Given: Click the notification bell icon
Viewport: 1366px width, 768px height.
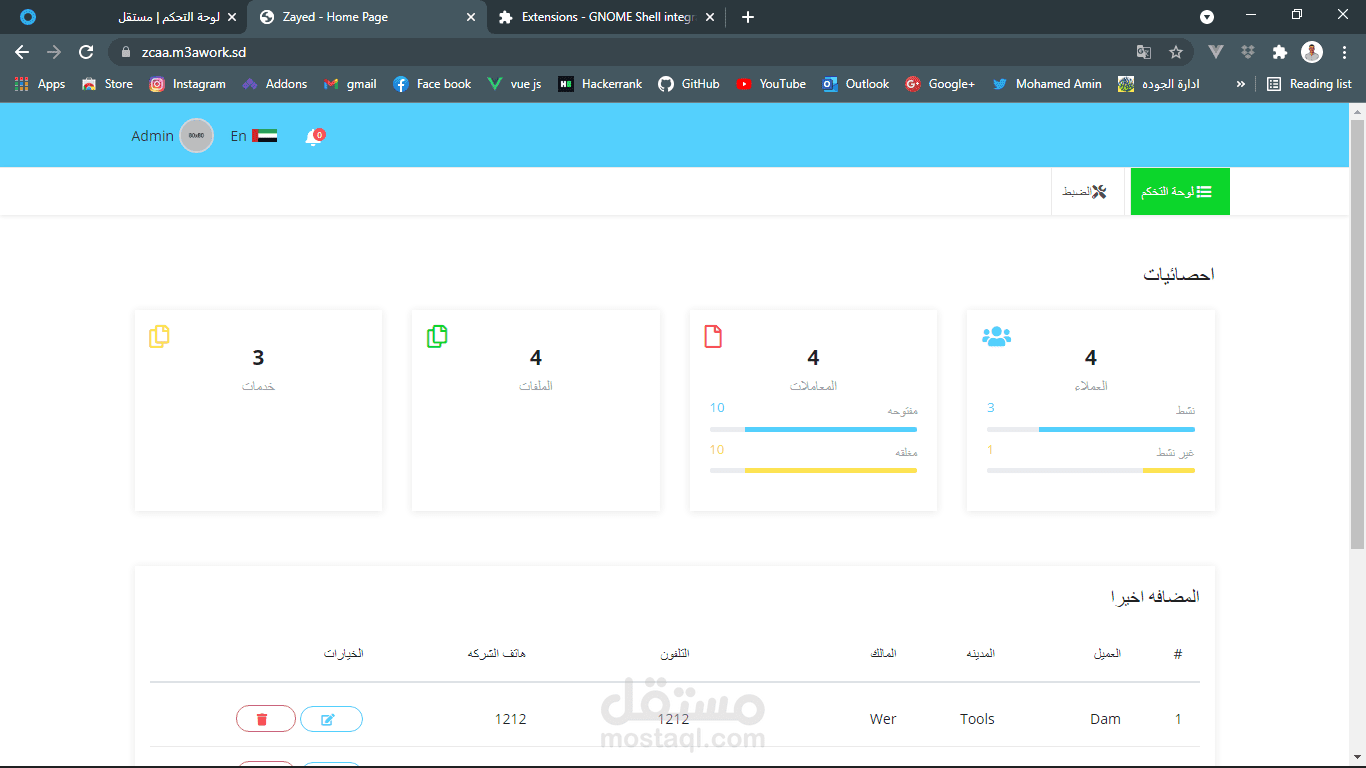Looking at the screenshot, I should point(314,137).
